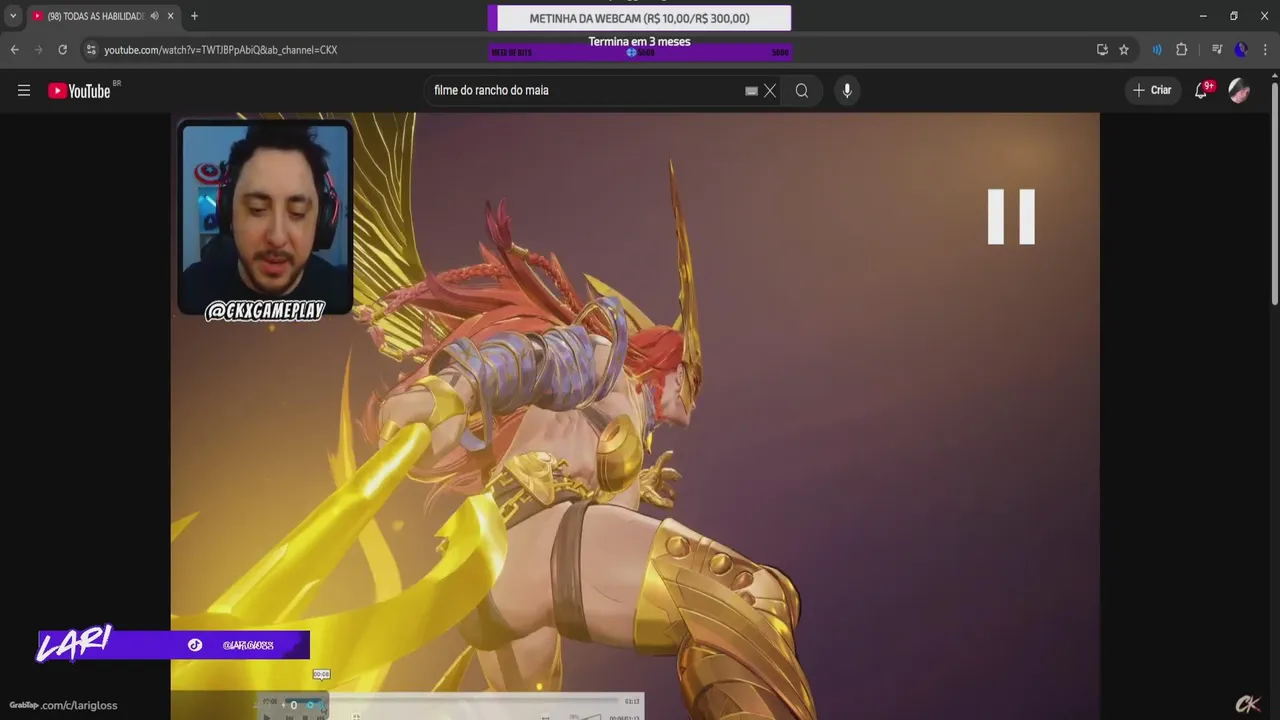The width and height of the screenshot is (1280, 720).
Task: Open the blue sound-waves extension
Action: click(1157, 50)
